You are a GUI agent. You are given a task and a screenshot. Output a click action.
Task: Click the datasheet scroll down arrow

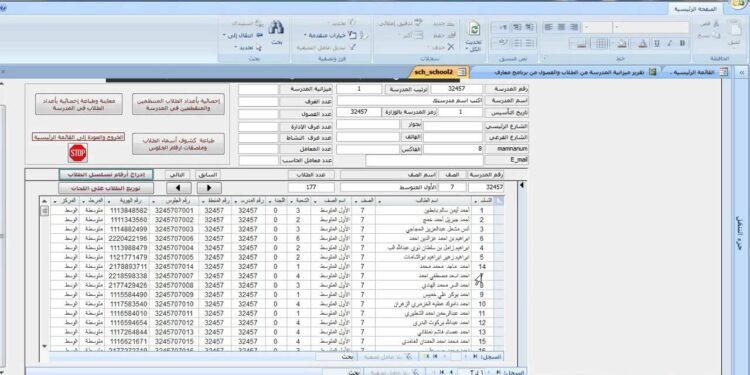coord(45,346)
